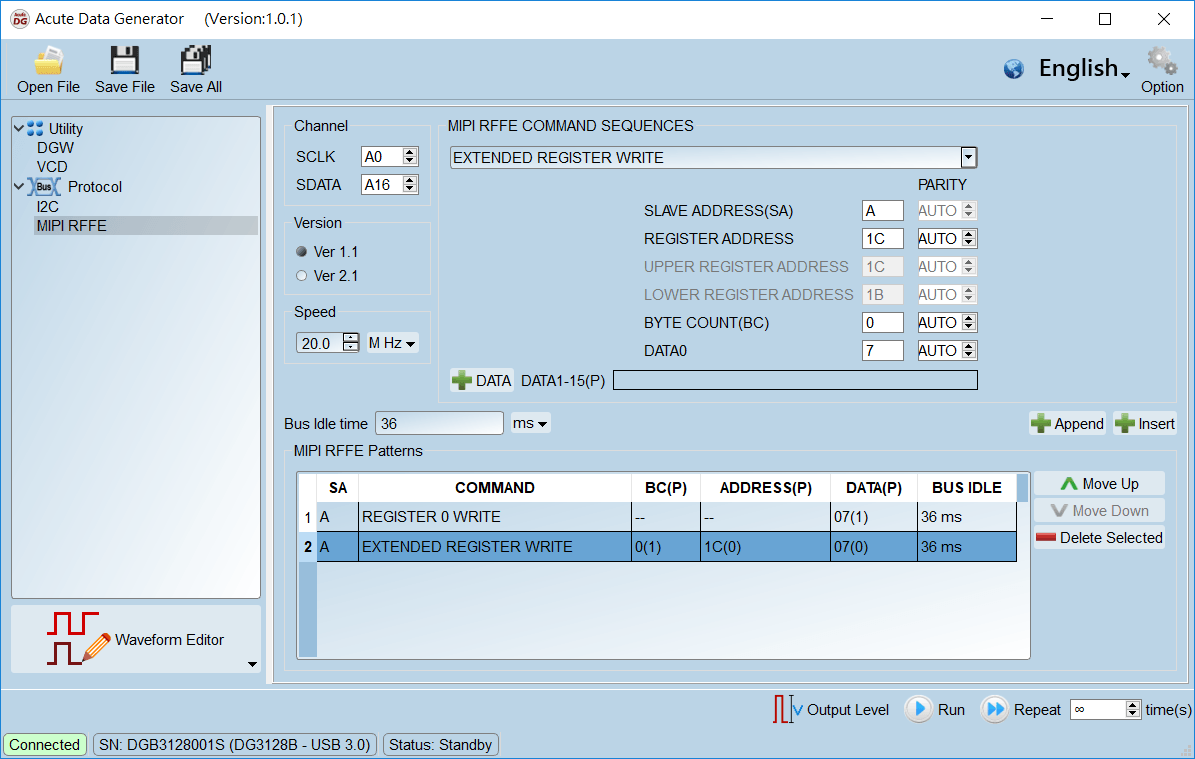The height and width of the screenshot is (759, 1195).
Task: Click the Bus Idle time input field
Action: point(438,423)
